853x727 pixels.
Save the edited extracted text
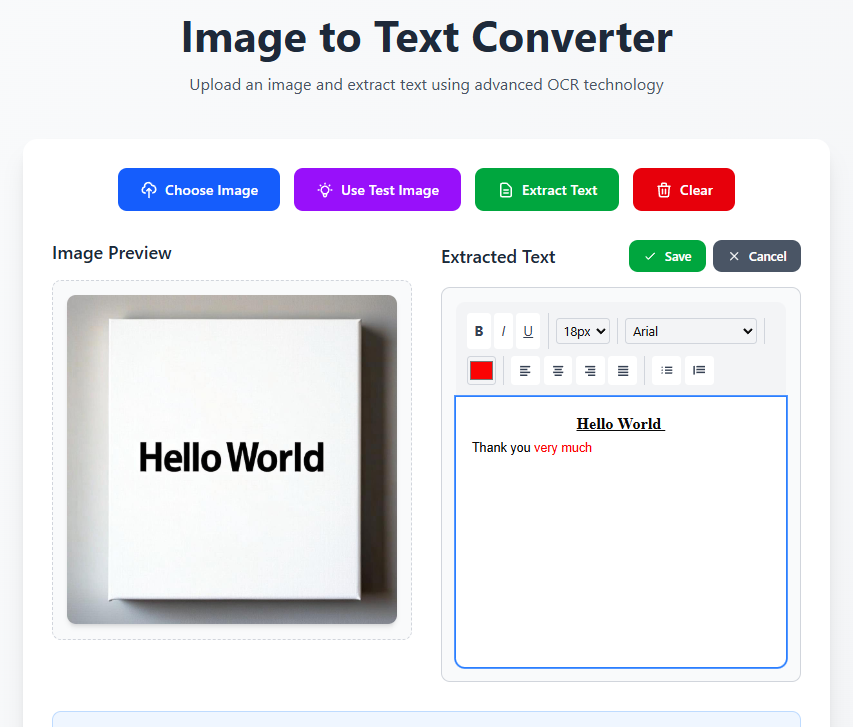point(667,256)
